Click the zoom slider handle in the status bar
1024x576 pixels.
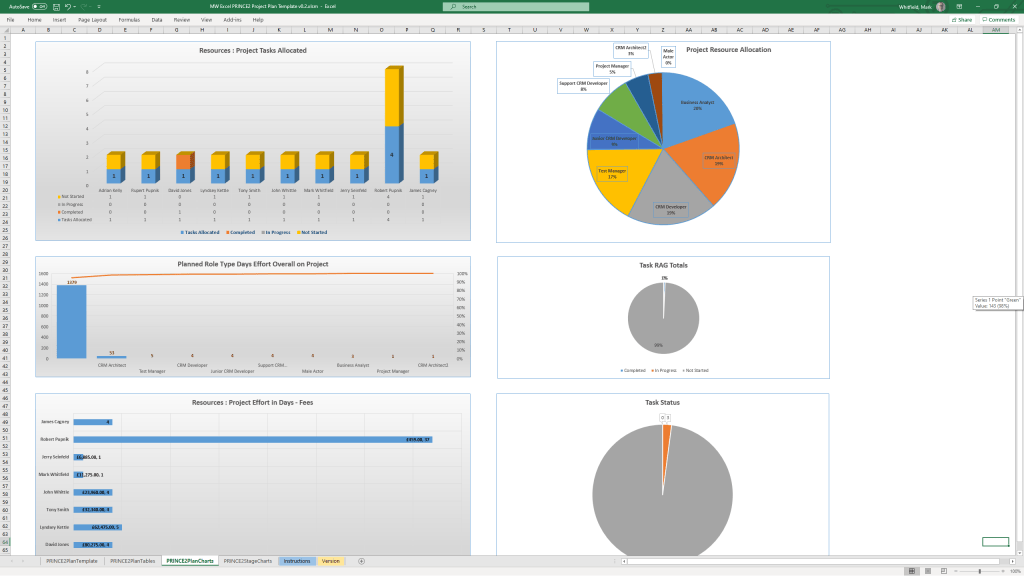coord(980,571)
